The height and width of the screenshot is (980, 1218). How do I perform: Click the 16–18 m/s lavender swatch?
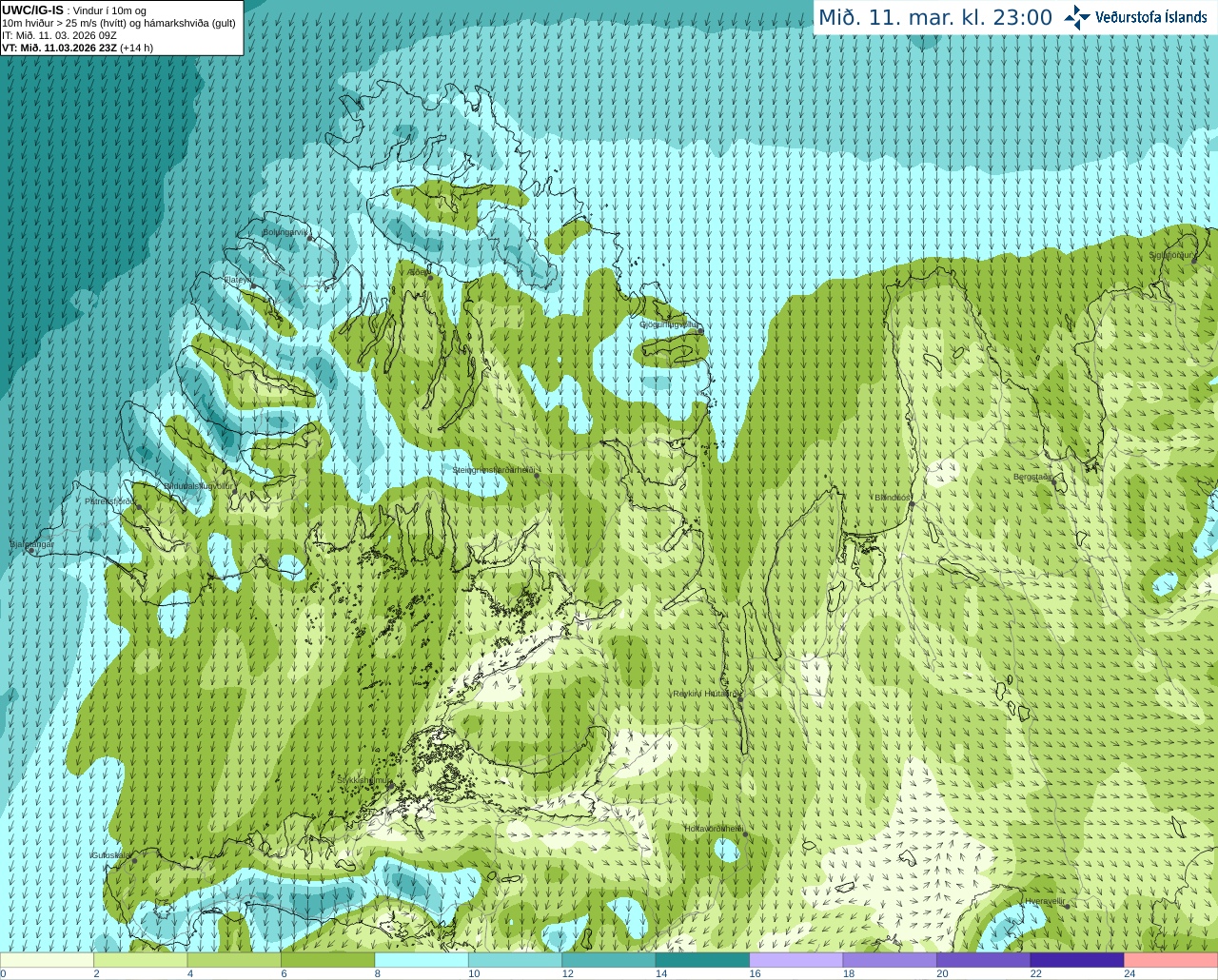point(796,960)
